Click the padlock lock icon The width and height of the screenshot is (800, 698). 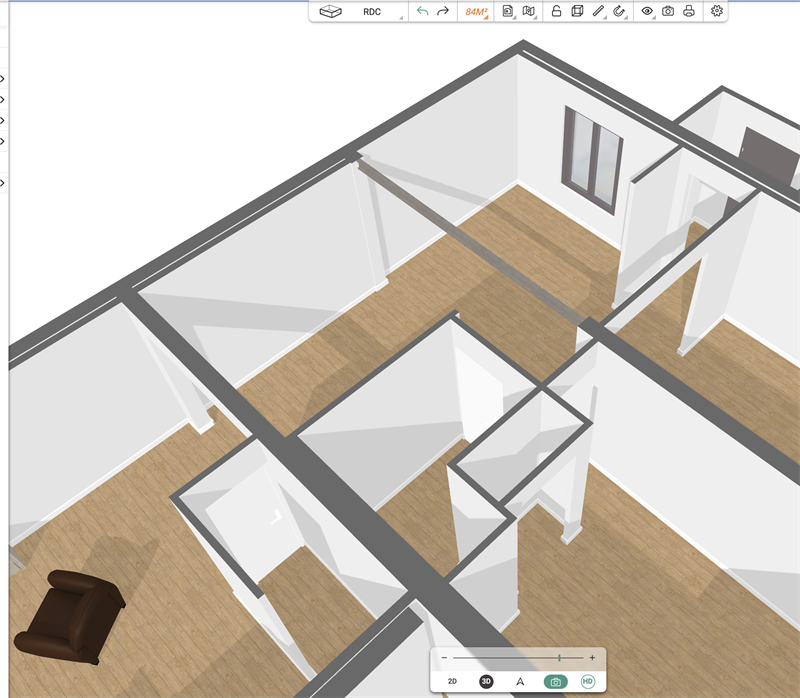point(556,12)
